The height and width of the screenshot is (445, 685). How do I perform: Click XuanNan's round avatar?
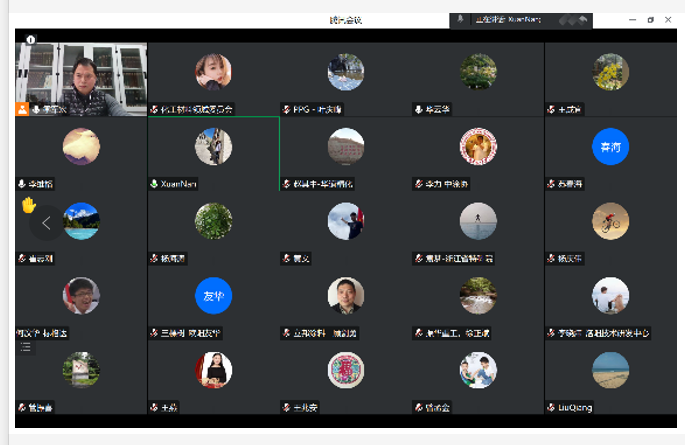(x=213, y=146)
